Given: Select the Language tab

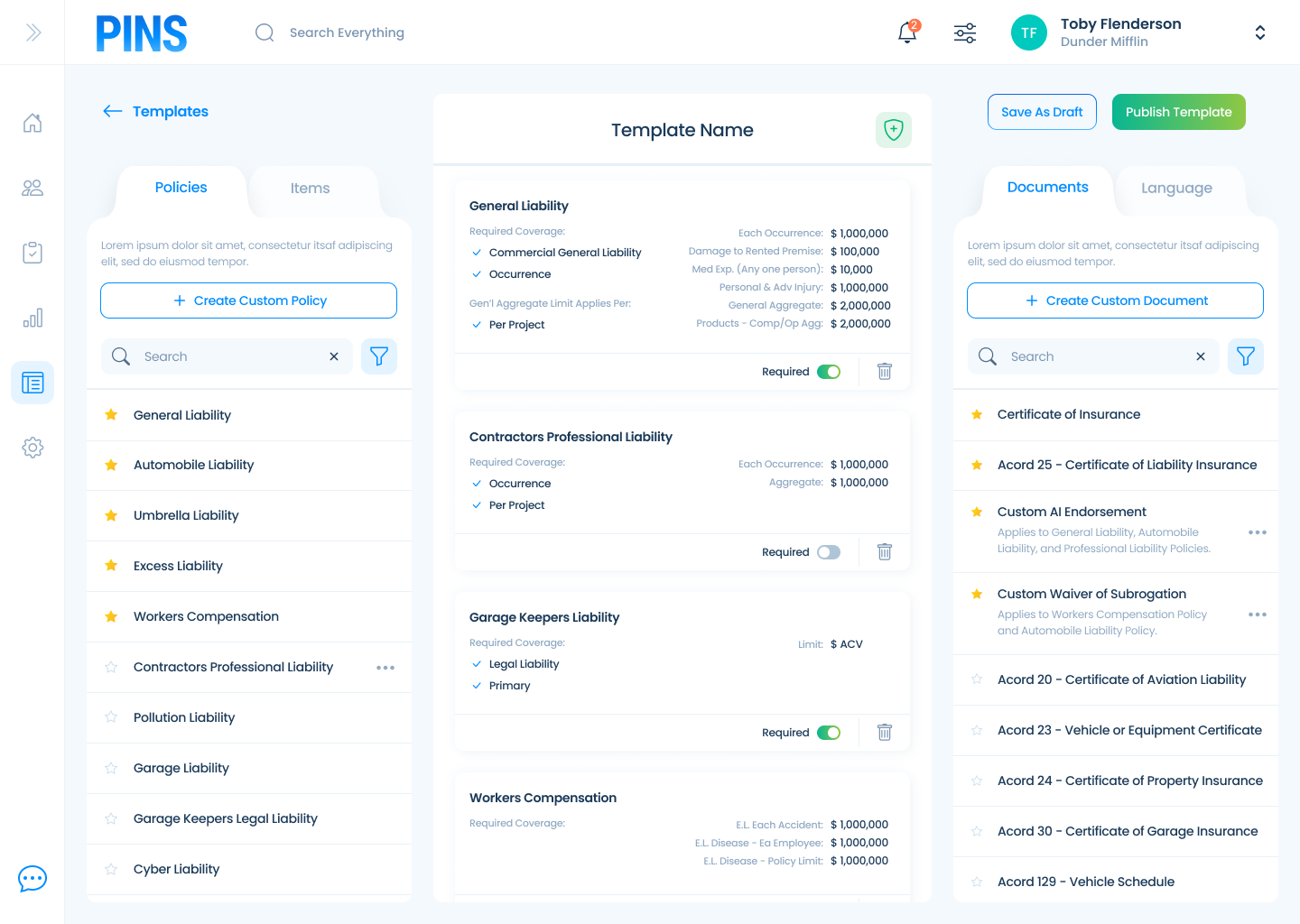Looking at the screenshot, I should (1176, 188).
